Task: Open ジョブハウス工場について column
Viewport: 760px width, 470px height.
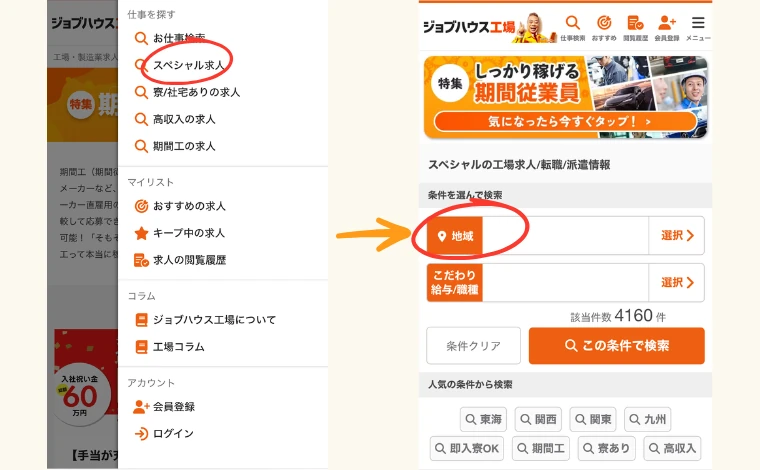Action: (214, 320)
